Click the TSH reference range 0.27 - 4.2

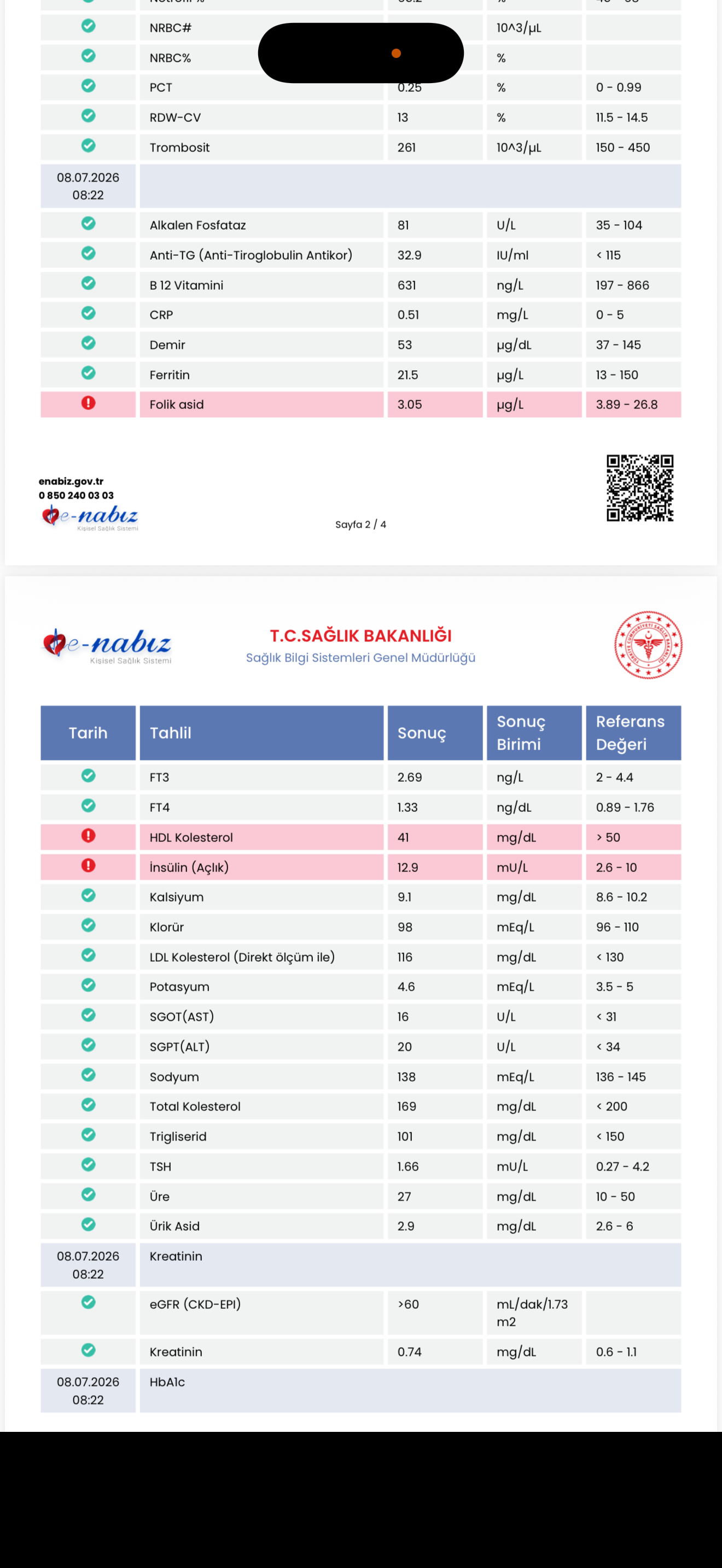[x=623, y=1167]
